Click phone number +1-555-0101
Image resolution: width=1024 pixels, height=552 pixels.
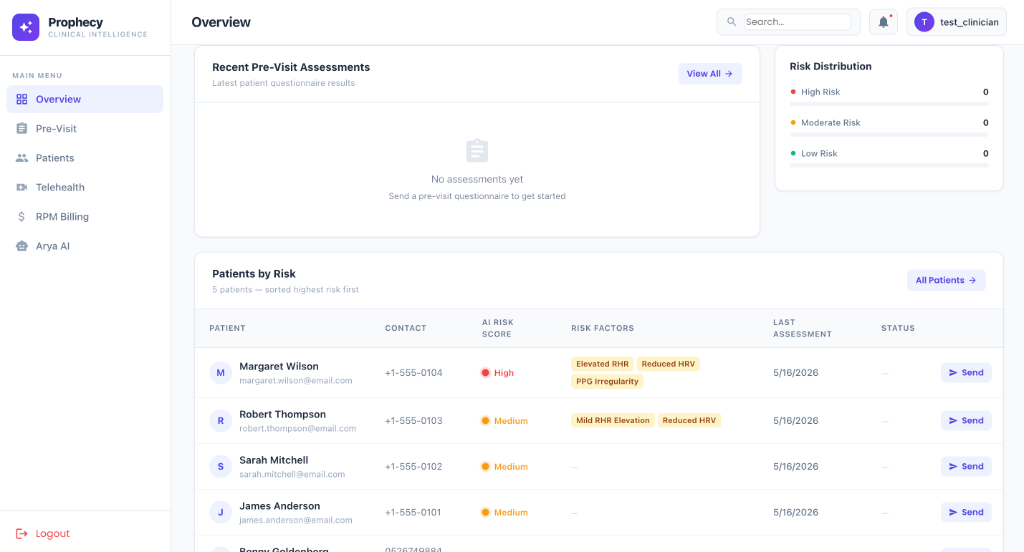tap(413, 512)
